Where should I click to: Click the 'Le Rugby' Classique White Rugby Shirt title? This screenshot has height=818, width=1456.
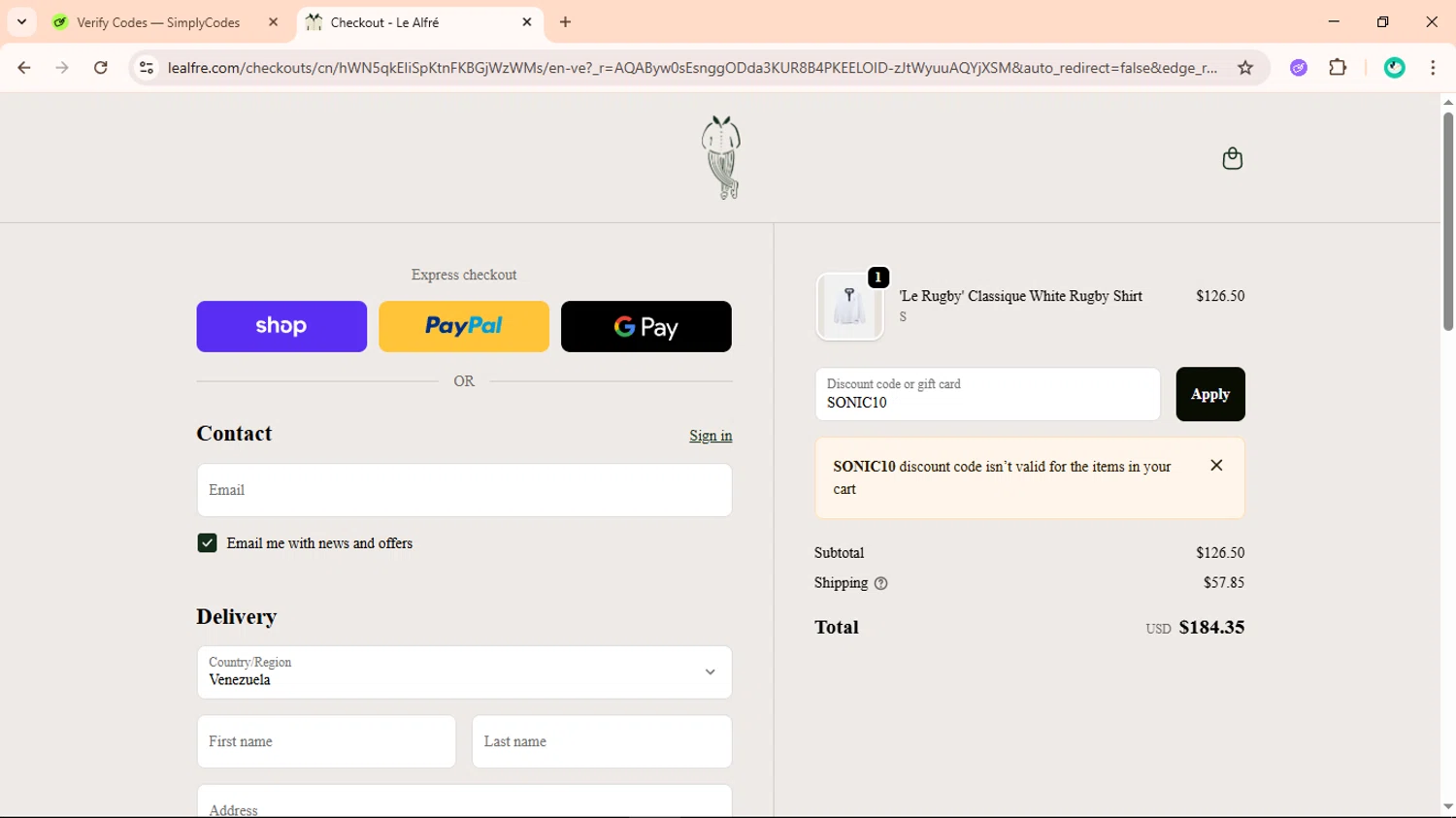[1021, 296]
